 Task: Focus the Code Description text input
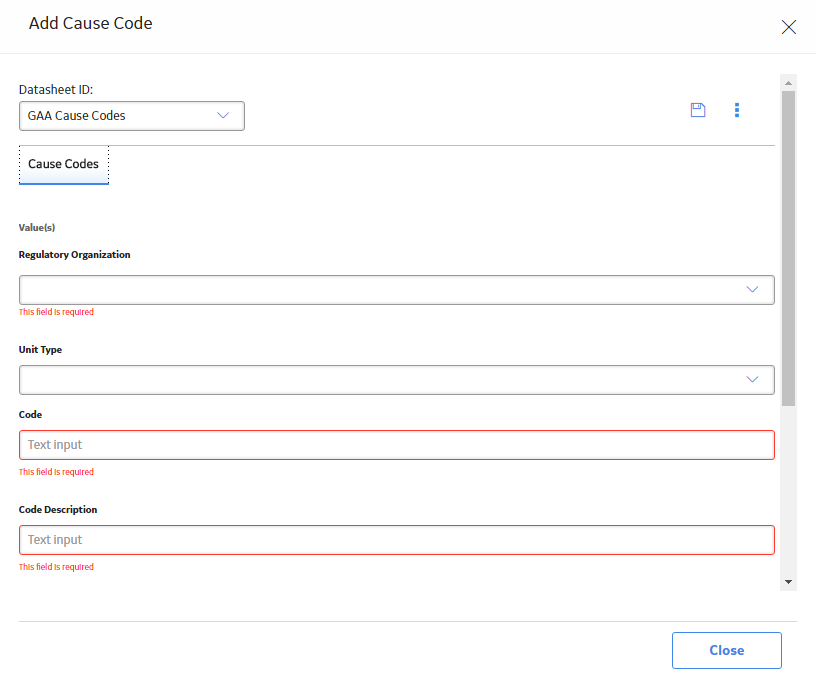tap(397, 540)
